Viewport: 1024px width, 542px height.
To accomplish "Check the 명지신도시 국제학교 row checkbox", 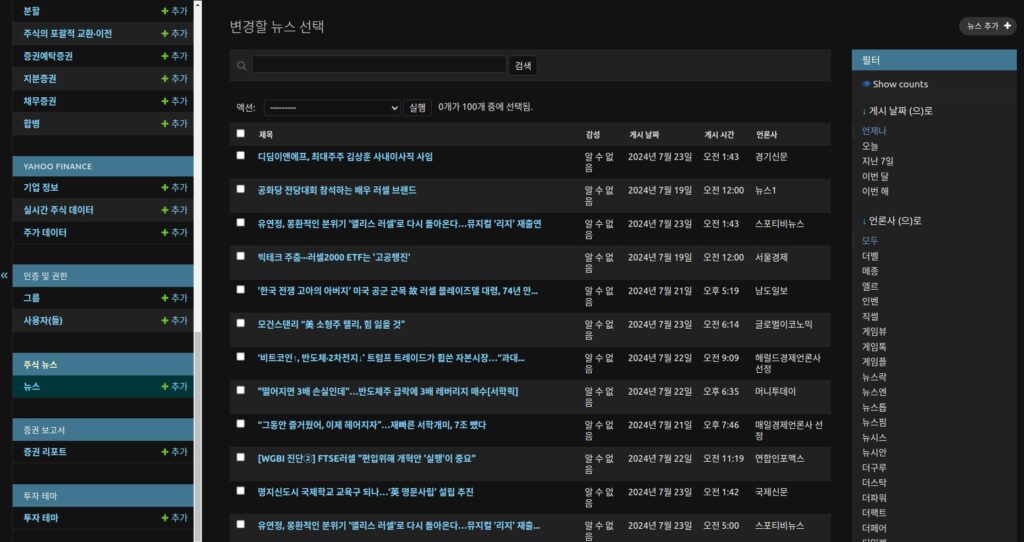I will [x=240, y=490].
